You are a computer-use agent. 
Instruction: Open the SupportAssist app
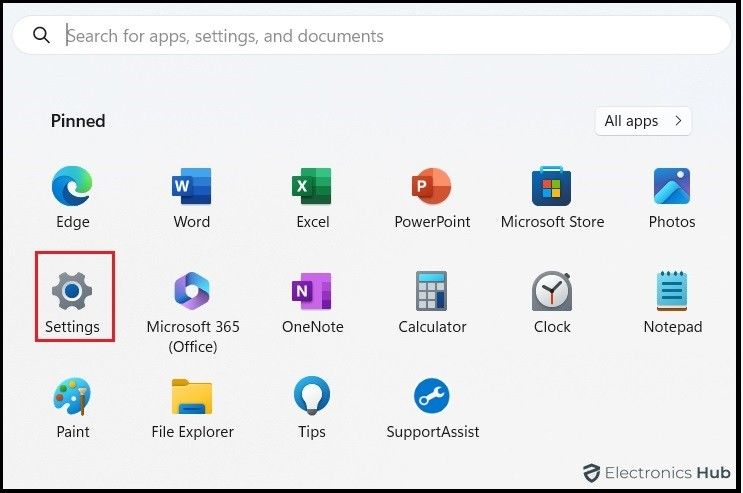pos(431,396)
